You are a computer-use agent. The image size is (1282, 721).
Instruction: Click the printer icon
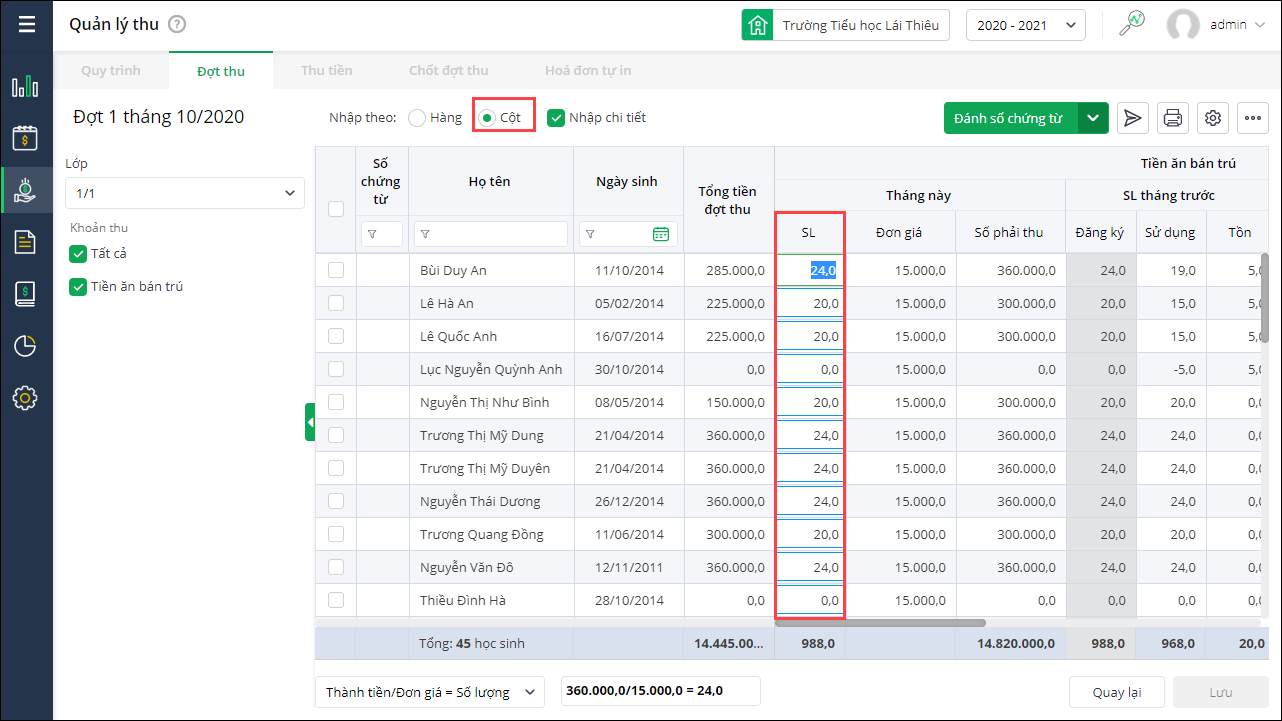click(x=1173, y=118)
